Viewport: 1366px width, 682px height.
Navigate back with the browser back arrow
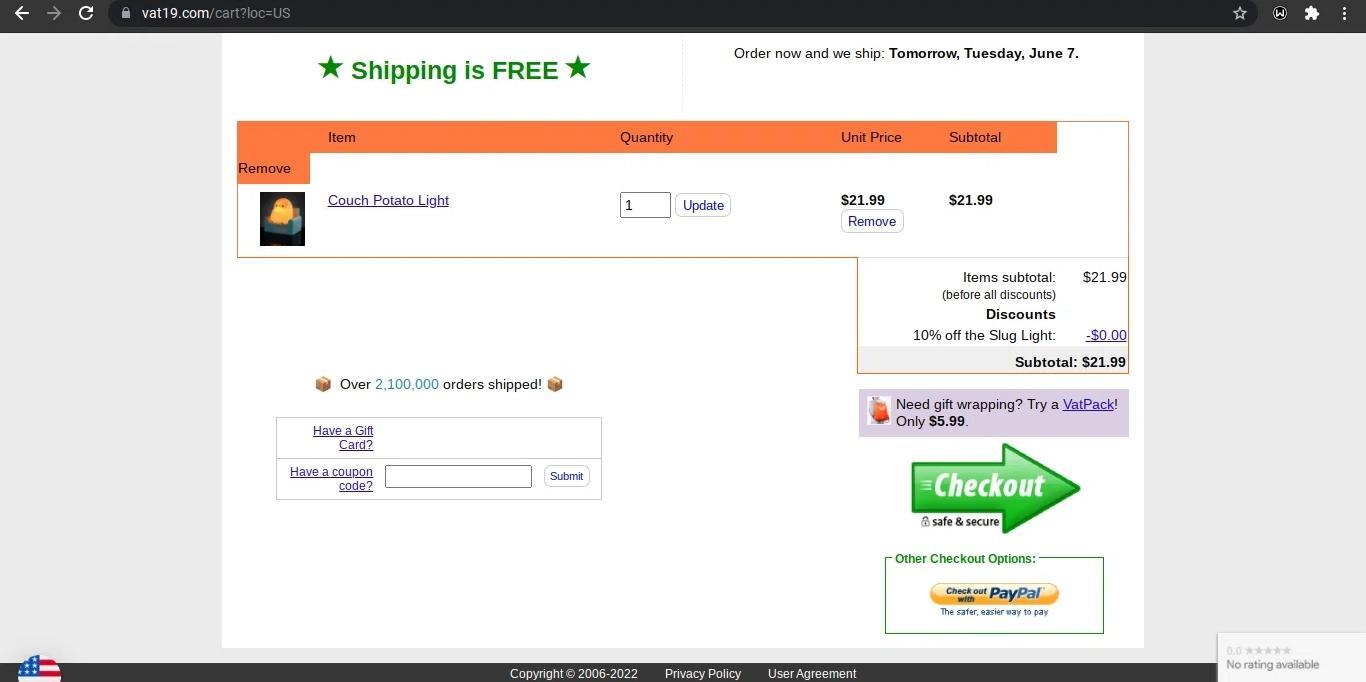pyautogui.click(x=22, y=13)
